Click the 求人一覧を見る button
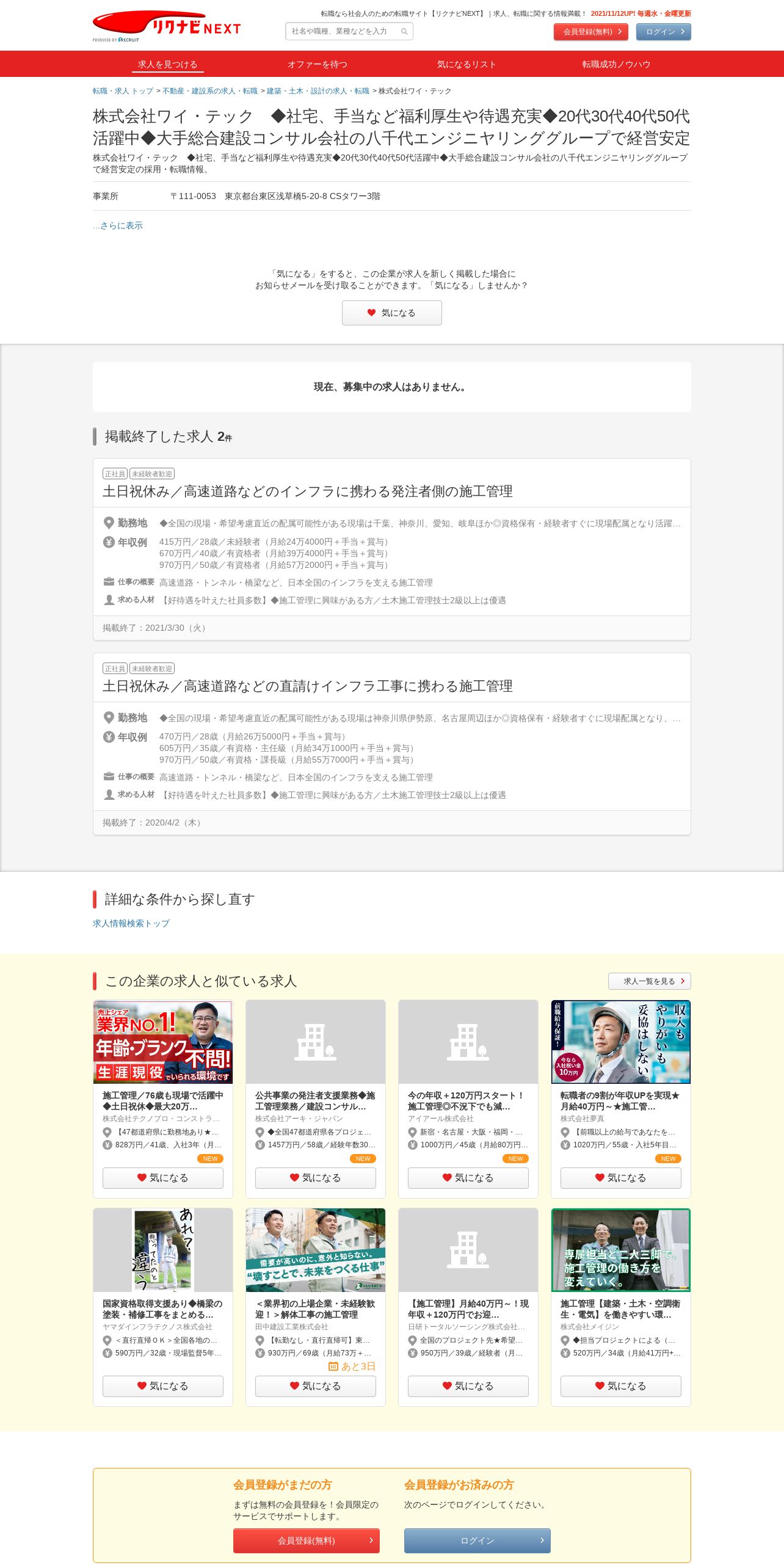This screenshot has width=784, height=1568. (650, 981)
